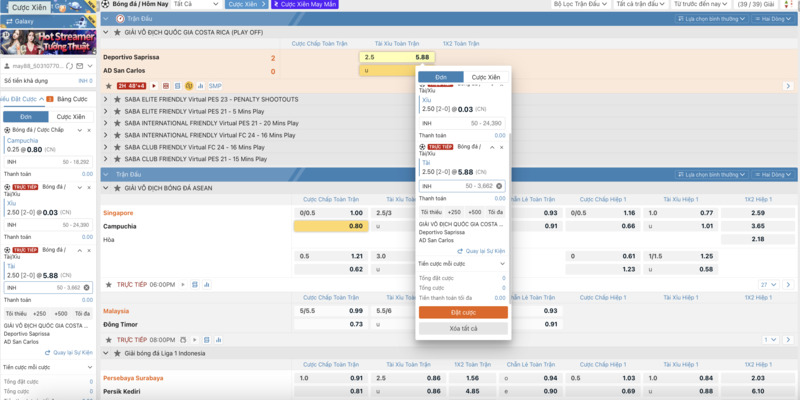
Task: Open the Bảng Cược tab
Action: pyautogui.click(x=72, y=99)
